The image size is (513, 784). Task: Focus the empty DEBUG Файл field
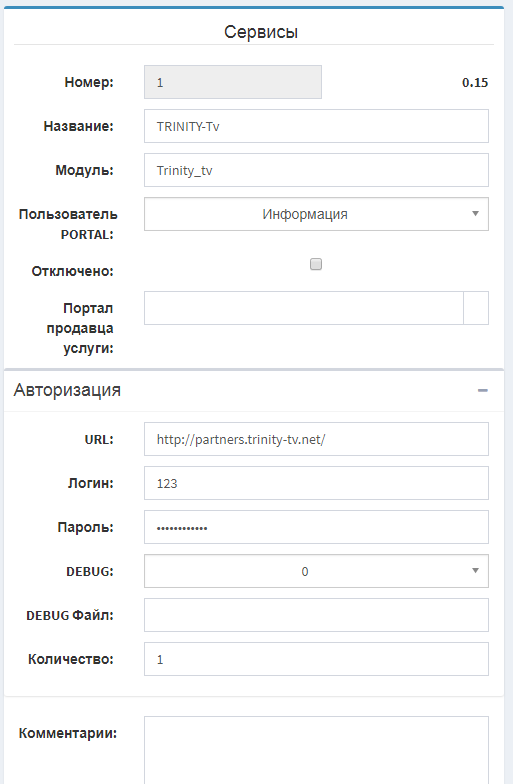[x=316, y=615]
